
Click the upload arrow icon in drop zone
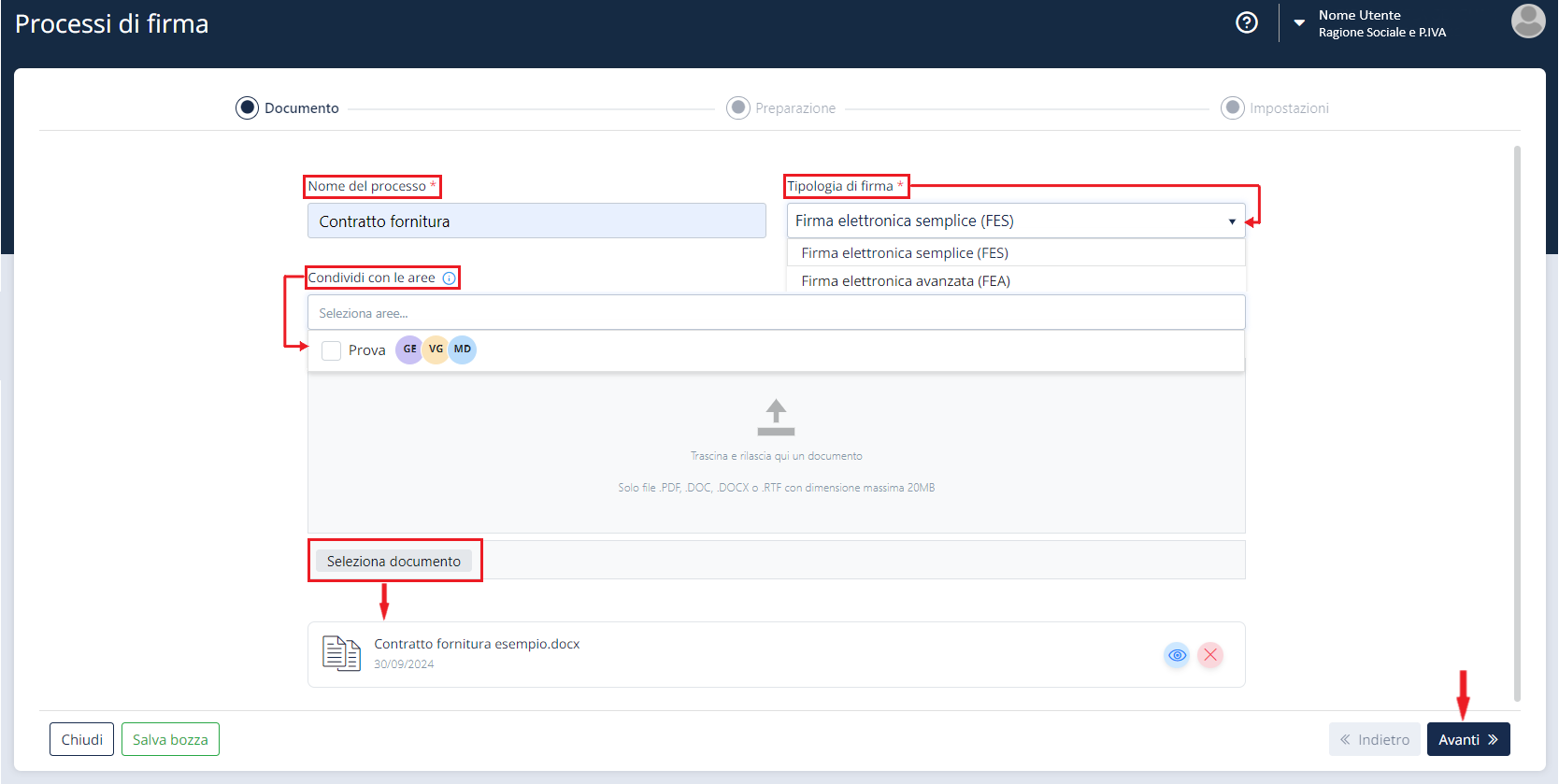[776, 418]
